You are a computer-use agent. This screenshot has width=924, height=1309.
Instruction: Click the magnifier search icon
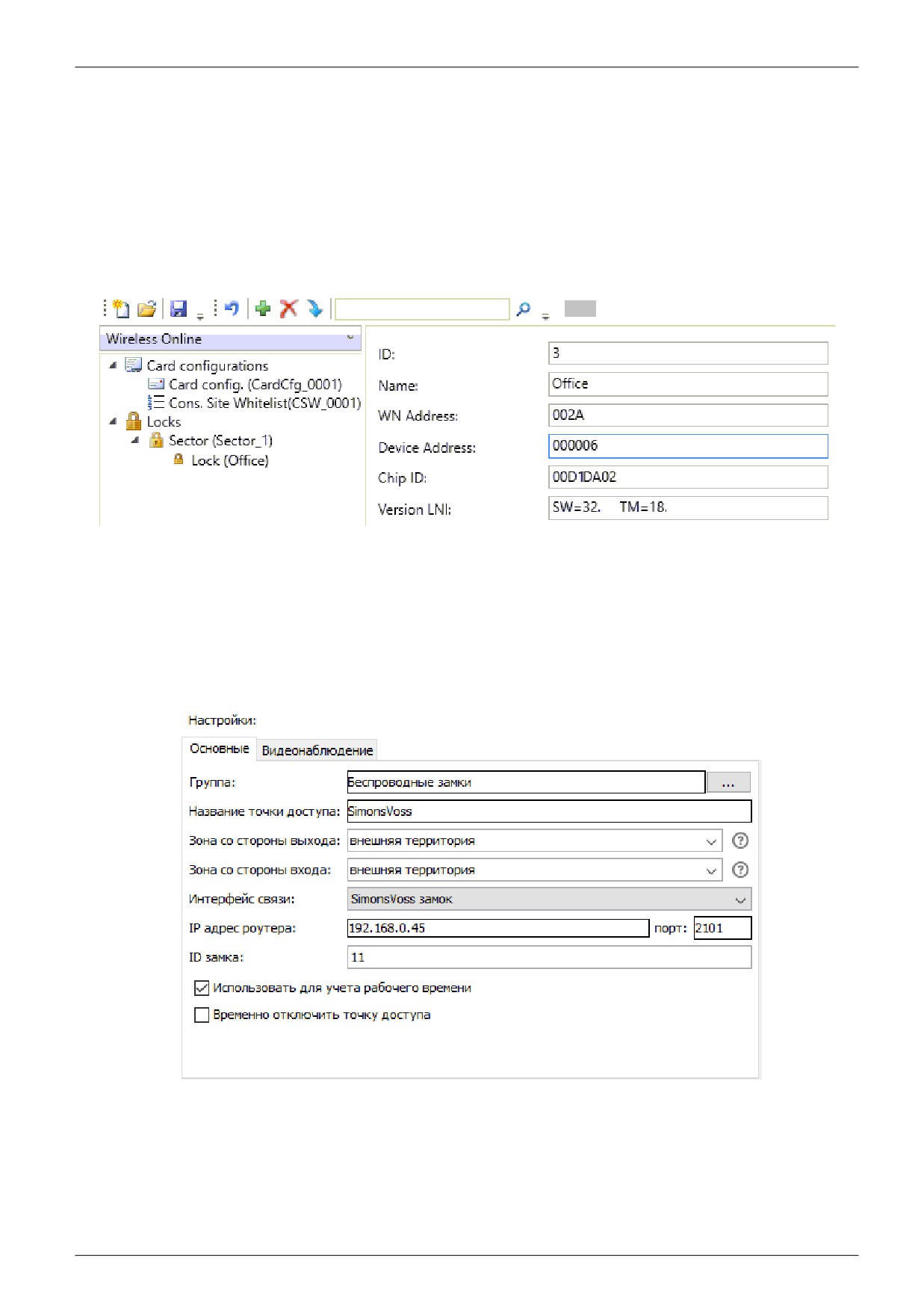tap(524, 309)
